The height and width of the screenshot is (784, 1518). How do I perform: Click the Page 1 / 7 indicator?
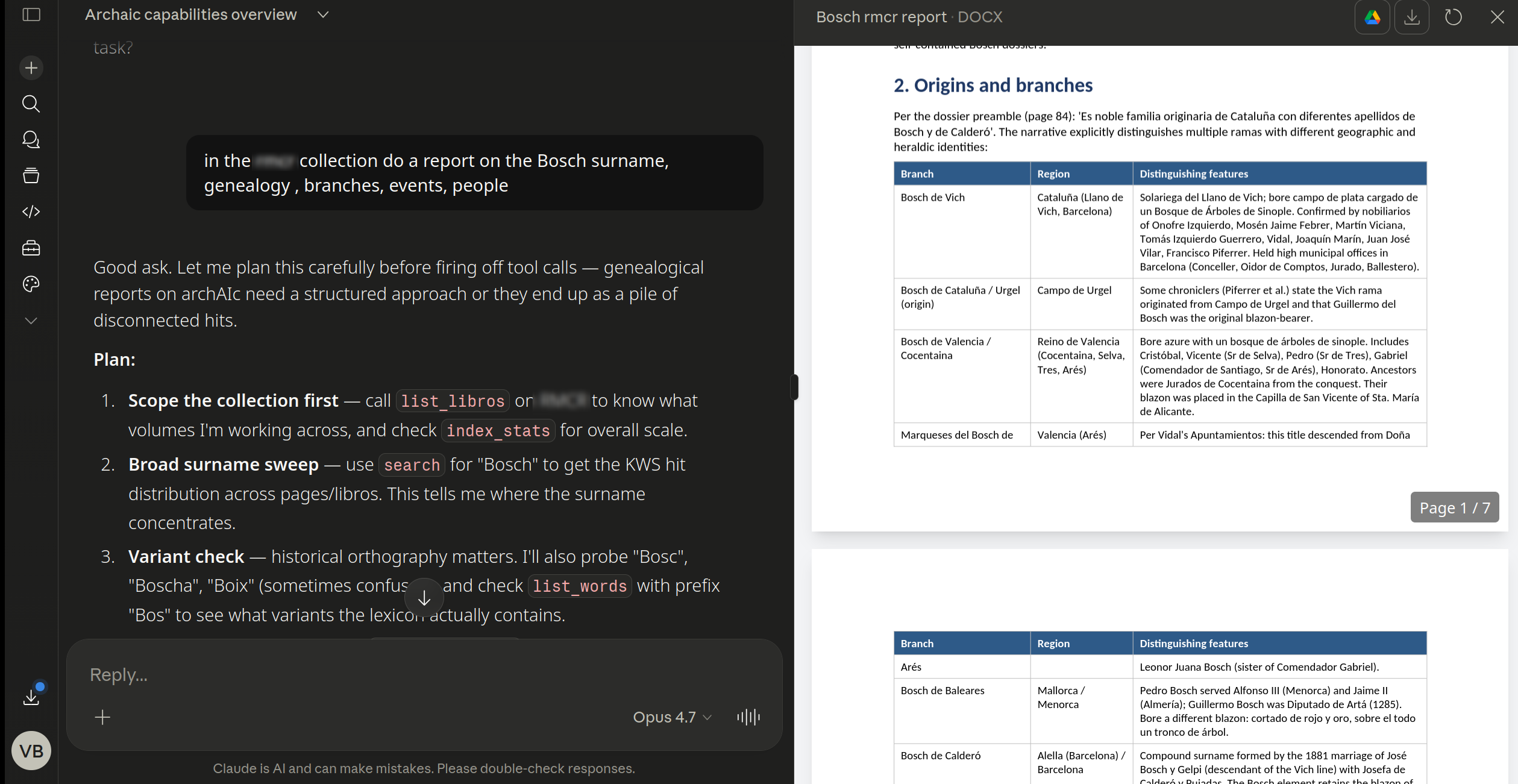click(1455, 507)
